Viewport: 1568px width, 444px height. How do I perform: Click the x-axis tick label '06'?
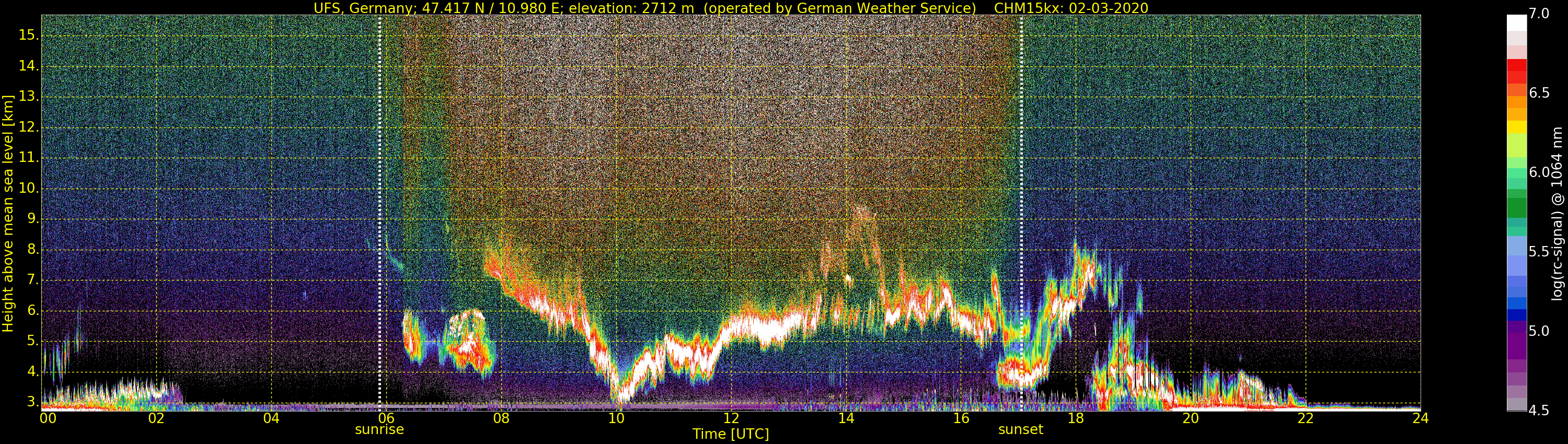click(386, 418)
